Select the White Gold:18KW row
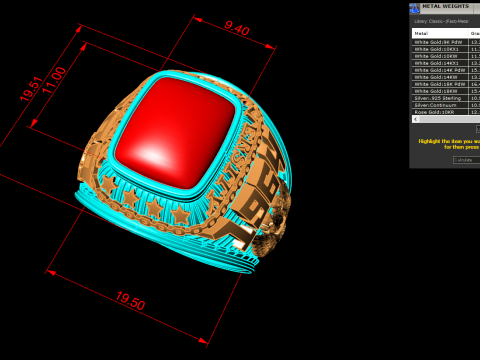 [x=446, y=91]
